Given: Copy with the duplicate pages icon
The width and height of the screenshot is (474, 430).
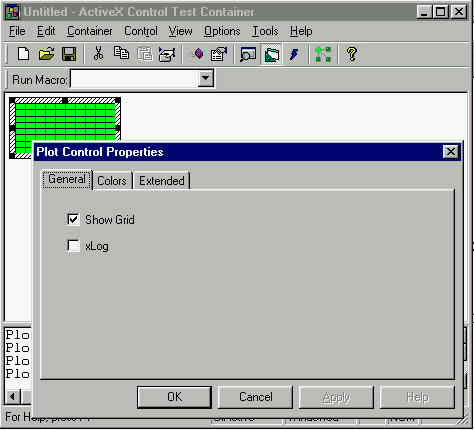Looking at the screenshot, I should tap(121, 54).
